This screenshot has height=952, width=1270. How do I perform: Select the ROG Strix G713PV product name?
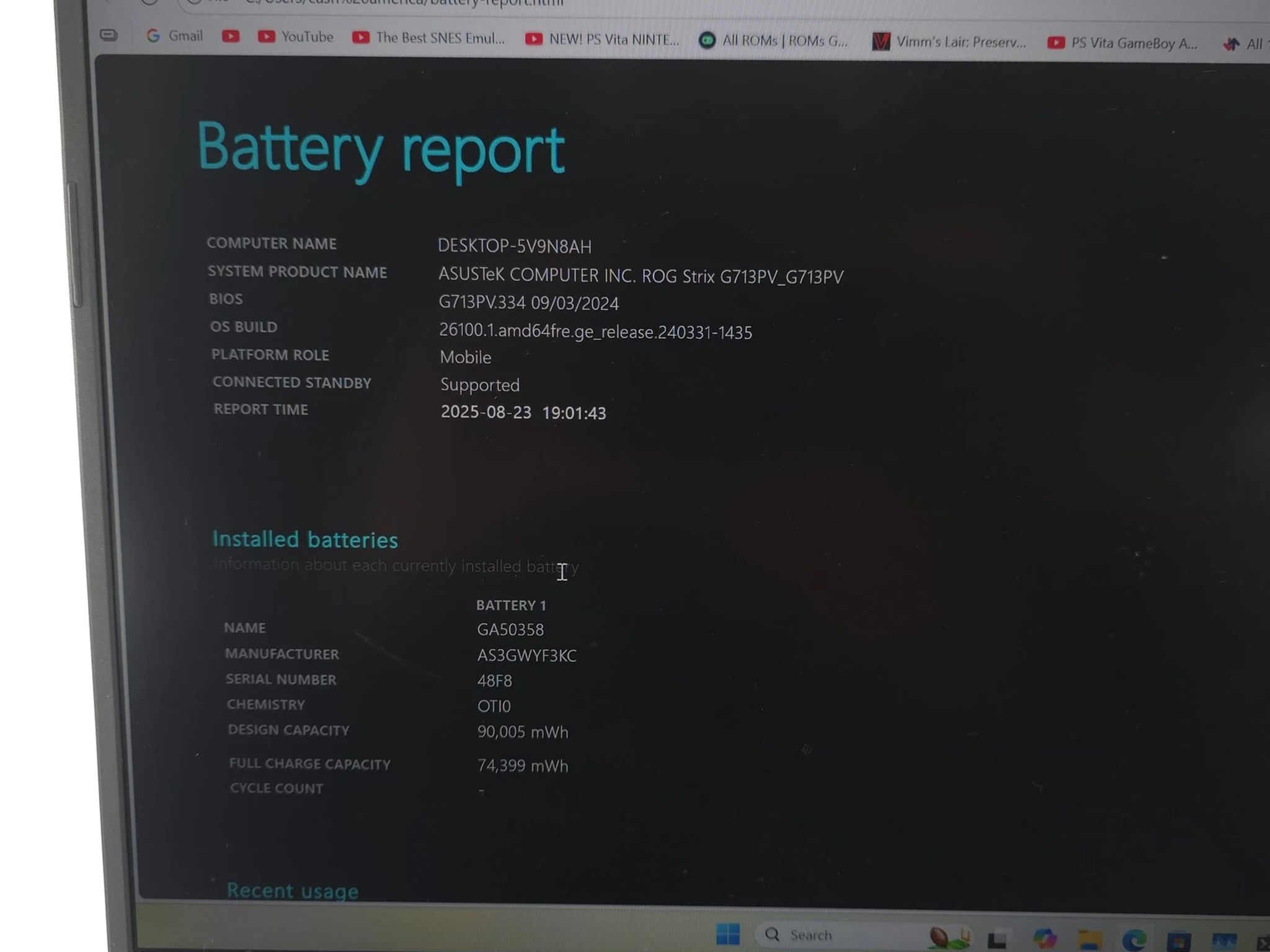[641, 276]
